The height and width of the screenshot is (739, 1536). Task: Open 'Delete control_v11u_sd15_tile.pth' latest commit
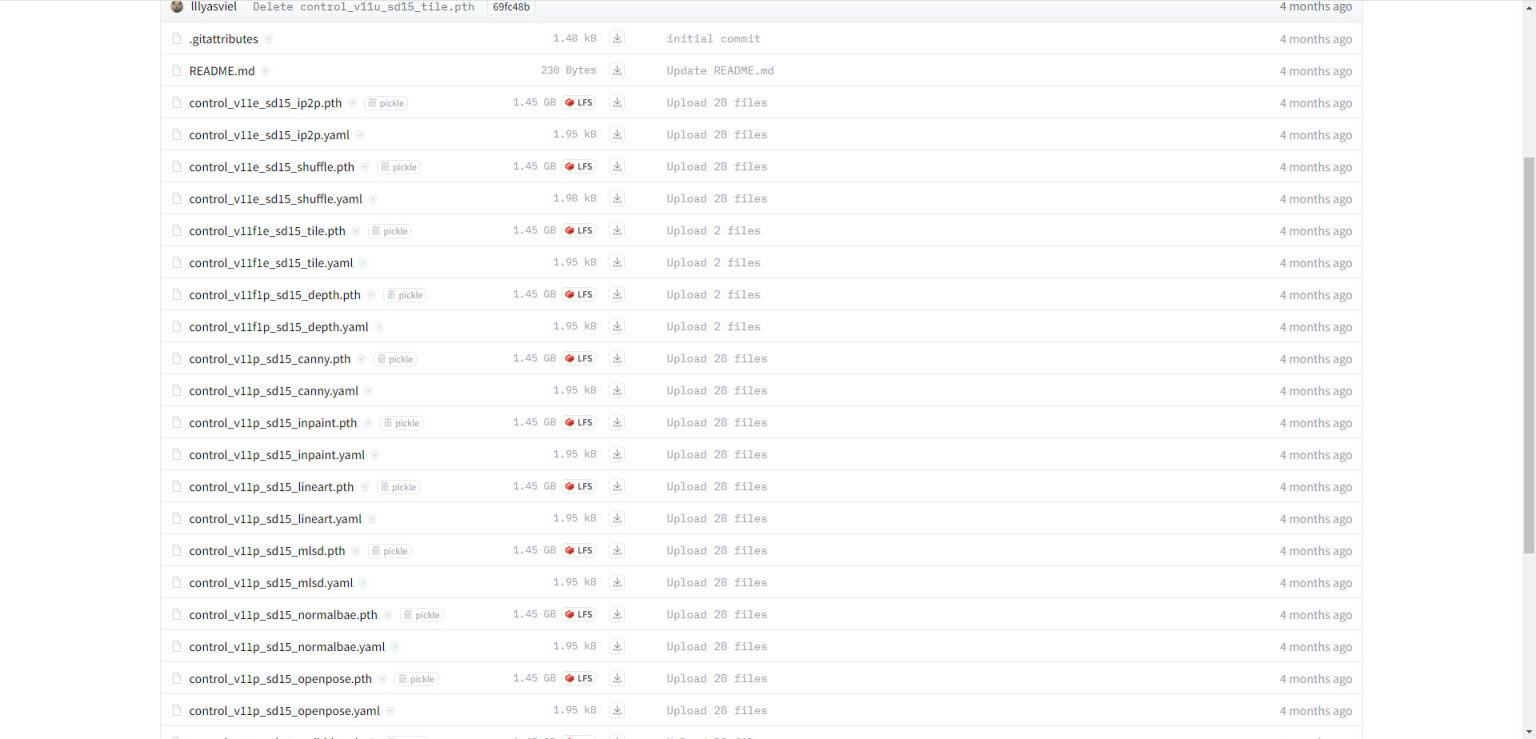click(363, 7)
